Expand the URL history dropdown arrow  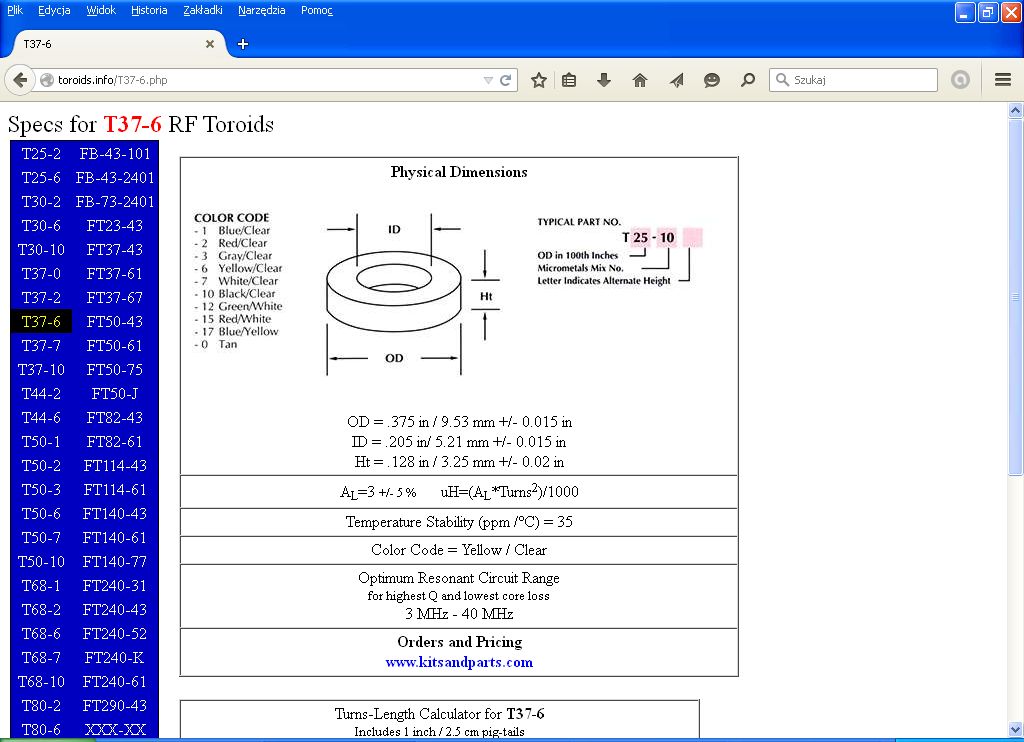click(x=488, y=80)
